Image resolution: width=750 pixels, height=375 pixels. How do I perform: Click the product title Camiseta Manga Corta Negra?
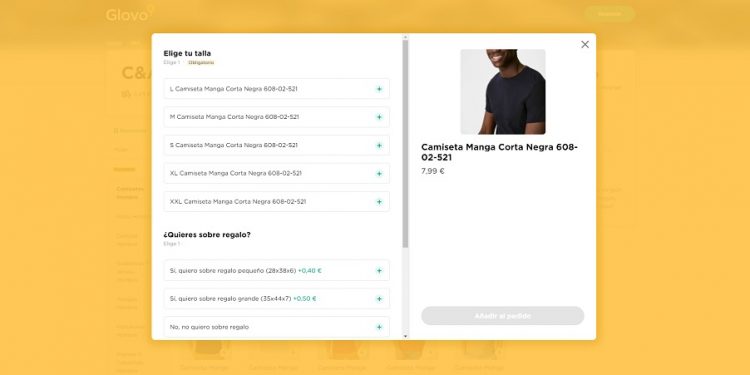[x=499, y=153]
